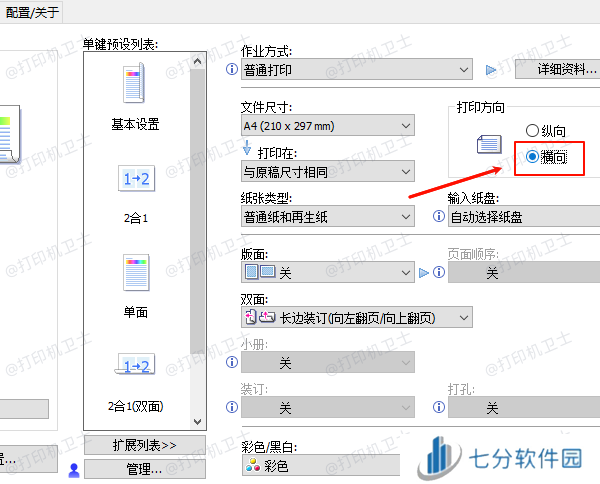Viewport: 600px width, 484px height.
Task: Pick the 单面 preset icon
Action: tap(136, 272)
